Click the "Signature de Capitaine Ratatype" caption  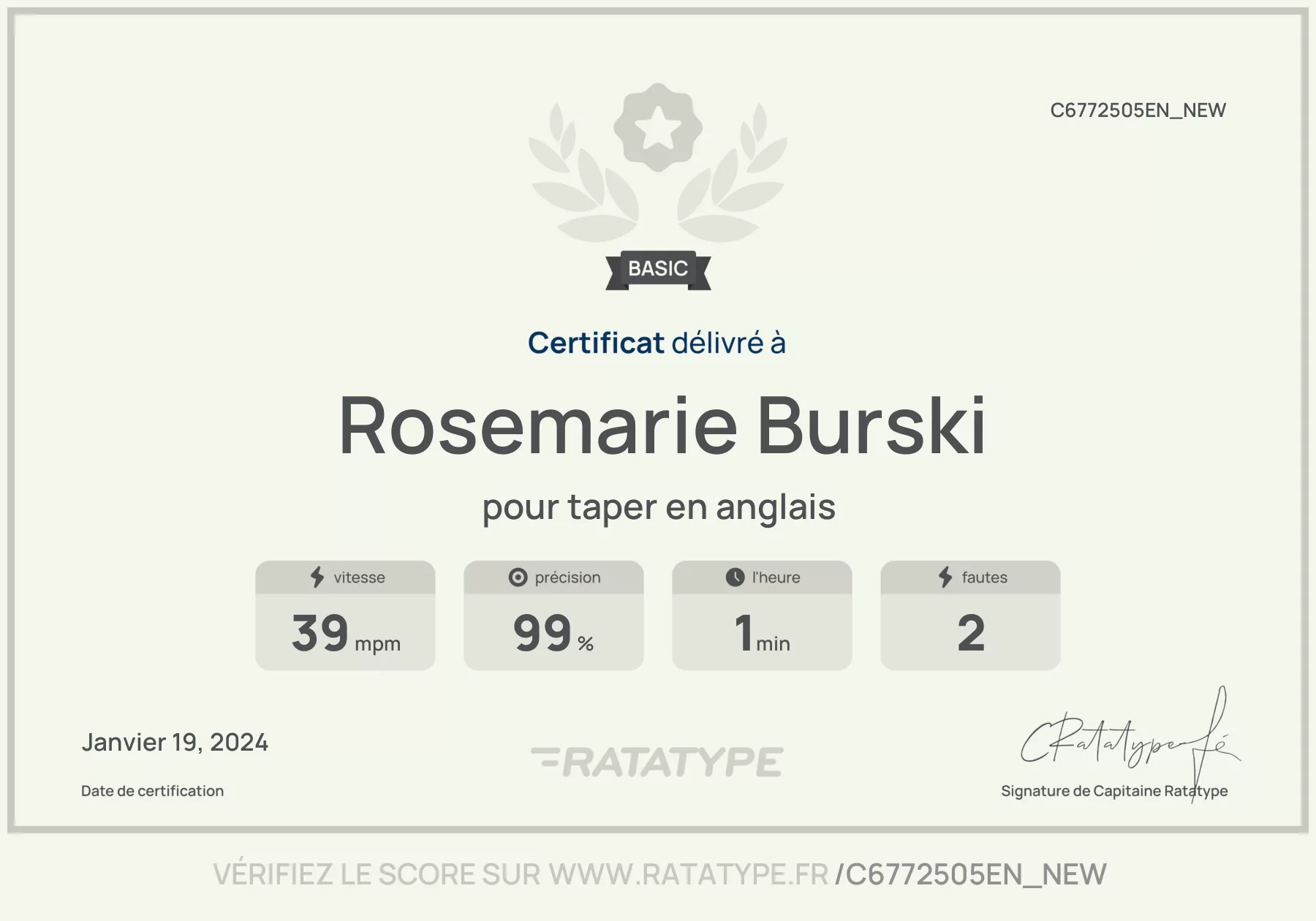coord(1114,791)
